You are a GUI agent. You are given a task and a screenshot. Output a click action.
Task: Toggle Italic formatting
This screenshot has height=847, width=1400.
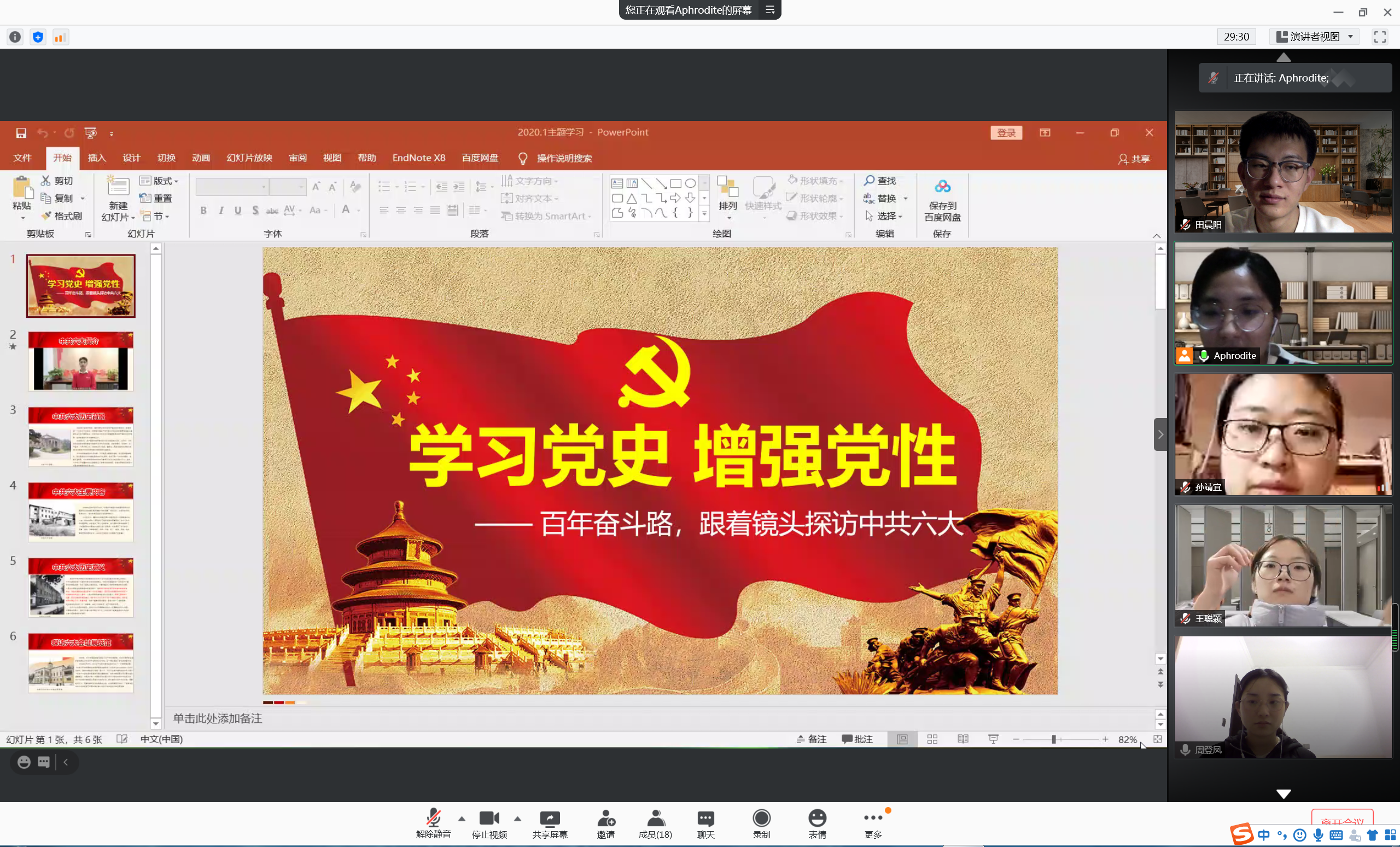click(x=221, y=210)
